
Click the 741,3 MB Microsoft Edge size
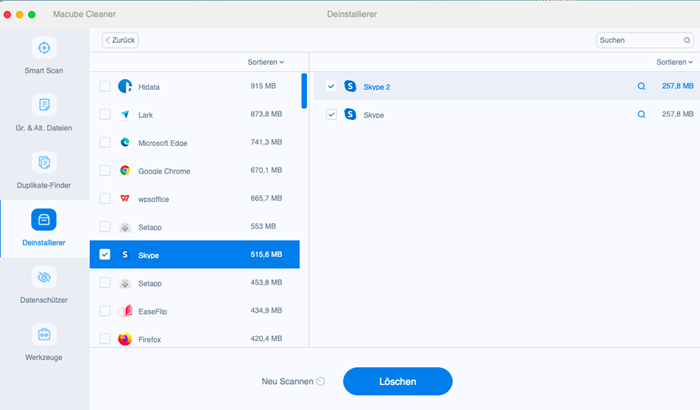pos(266,142)
